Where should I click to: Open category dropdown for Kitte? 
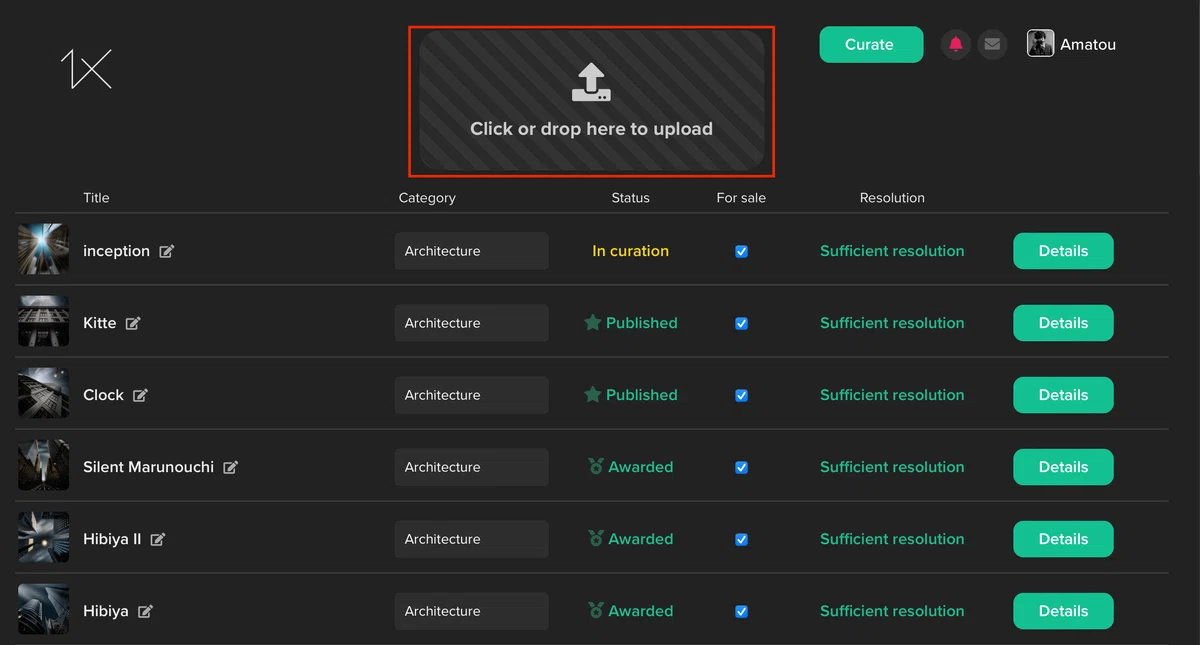[472, 323]
